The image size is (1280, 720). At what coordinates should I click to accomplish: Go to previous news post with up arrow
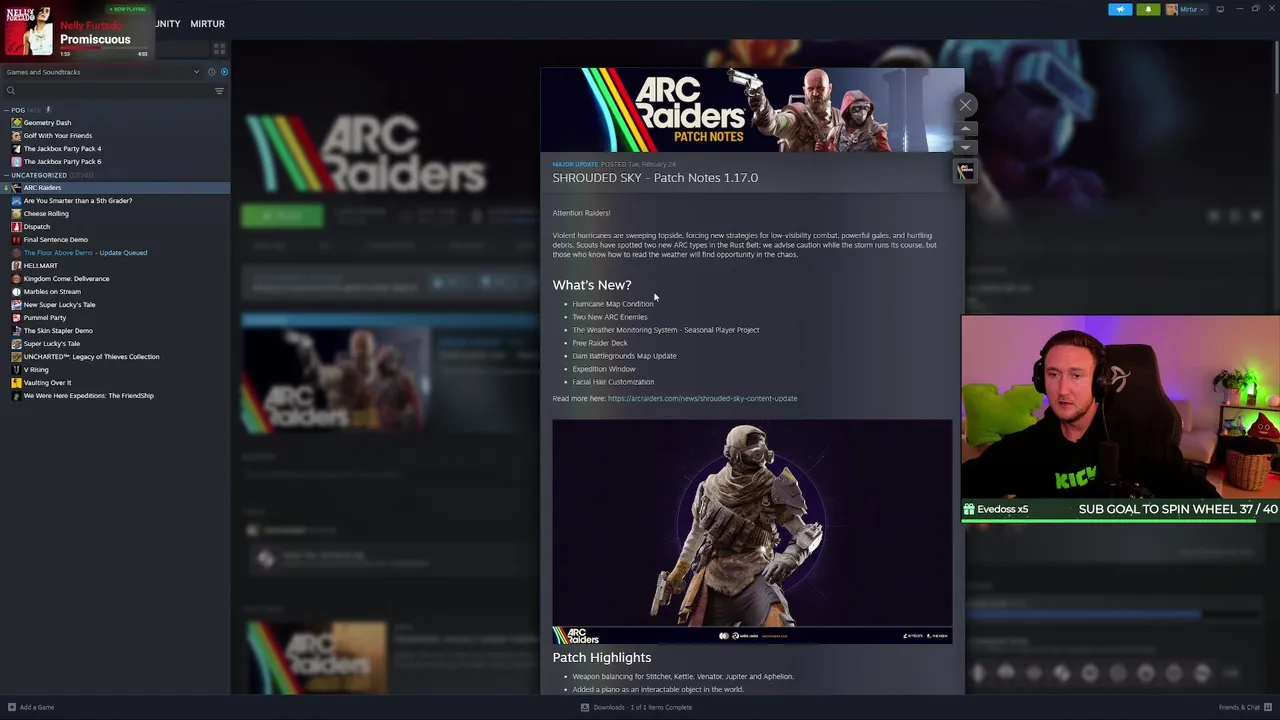965,129
